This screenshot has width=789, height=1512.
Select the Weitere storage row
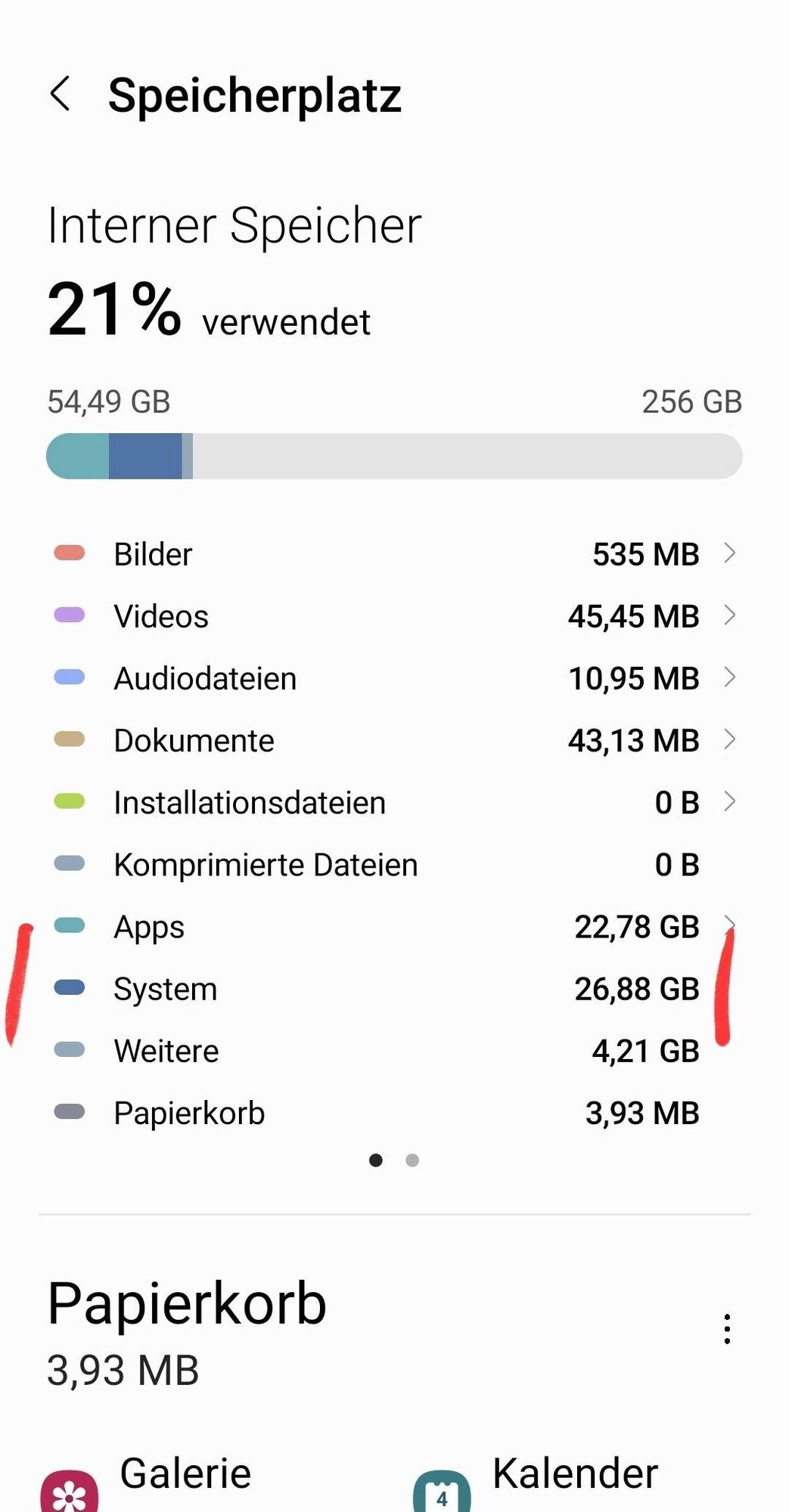pos(393,1051)
